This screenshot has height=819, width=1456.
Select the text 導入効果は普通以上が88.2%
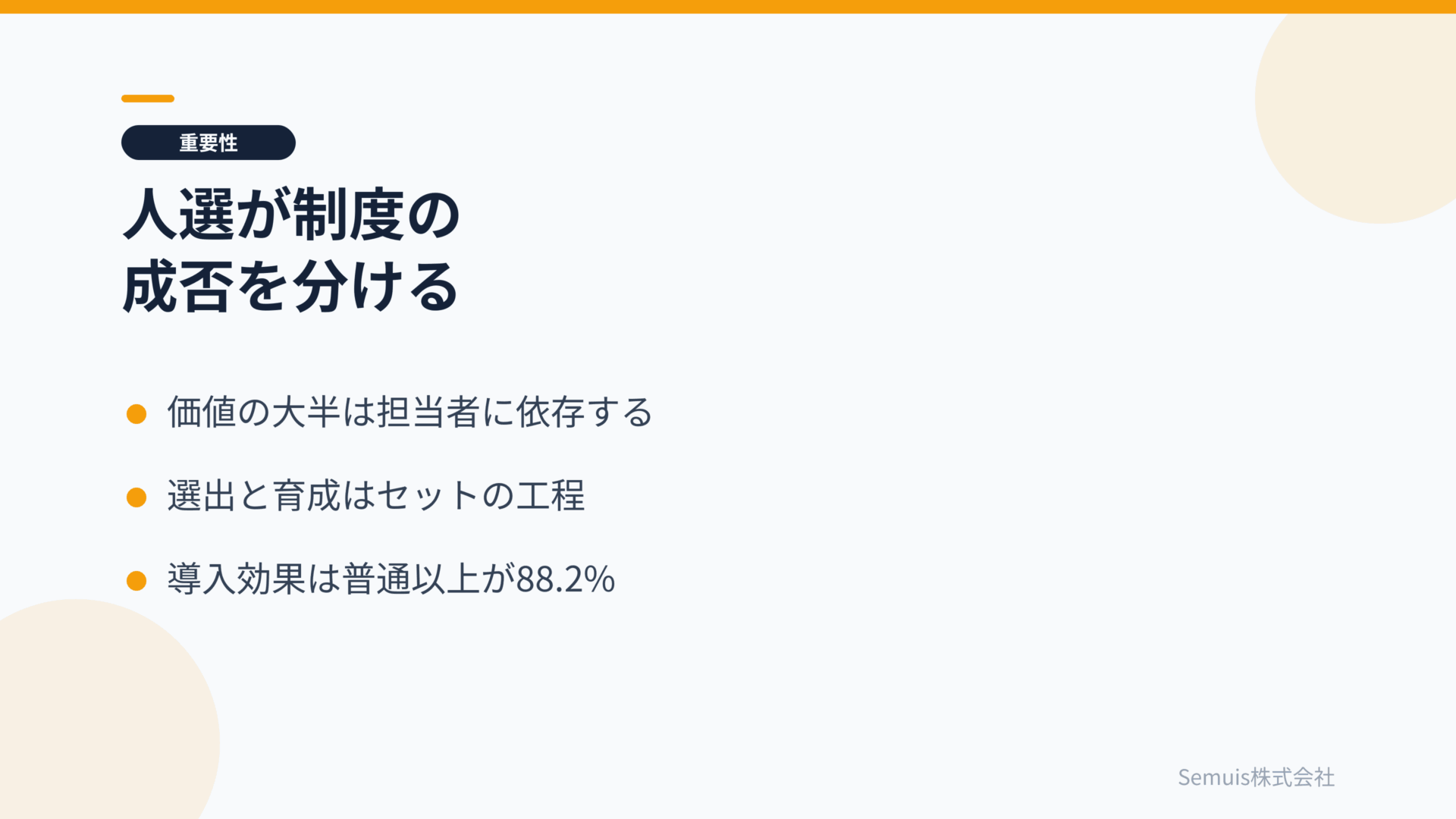[x=391, y=579]
